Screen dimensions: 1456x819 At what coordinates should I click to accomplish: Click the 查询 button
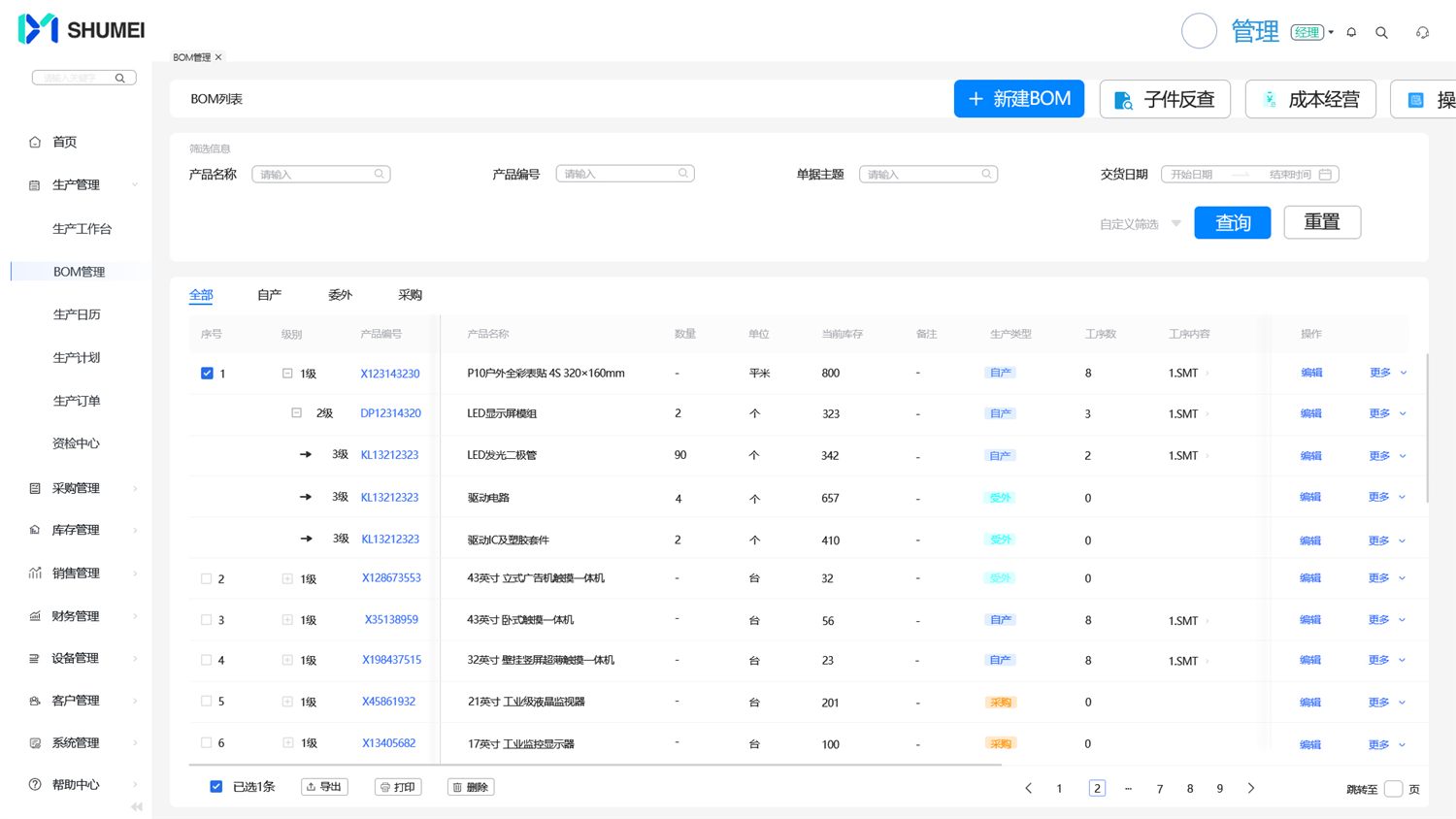(x=1233, y=222)
